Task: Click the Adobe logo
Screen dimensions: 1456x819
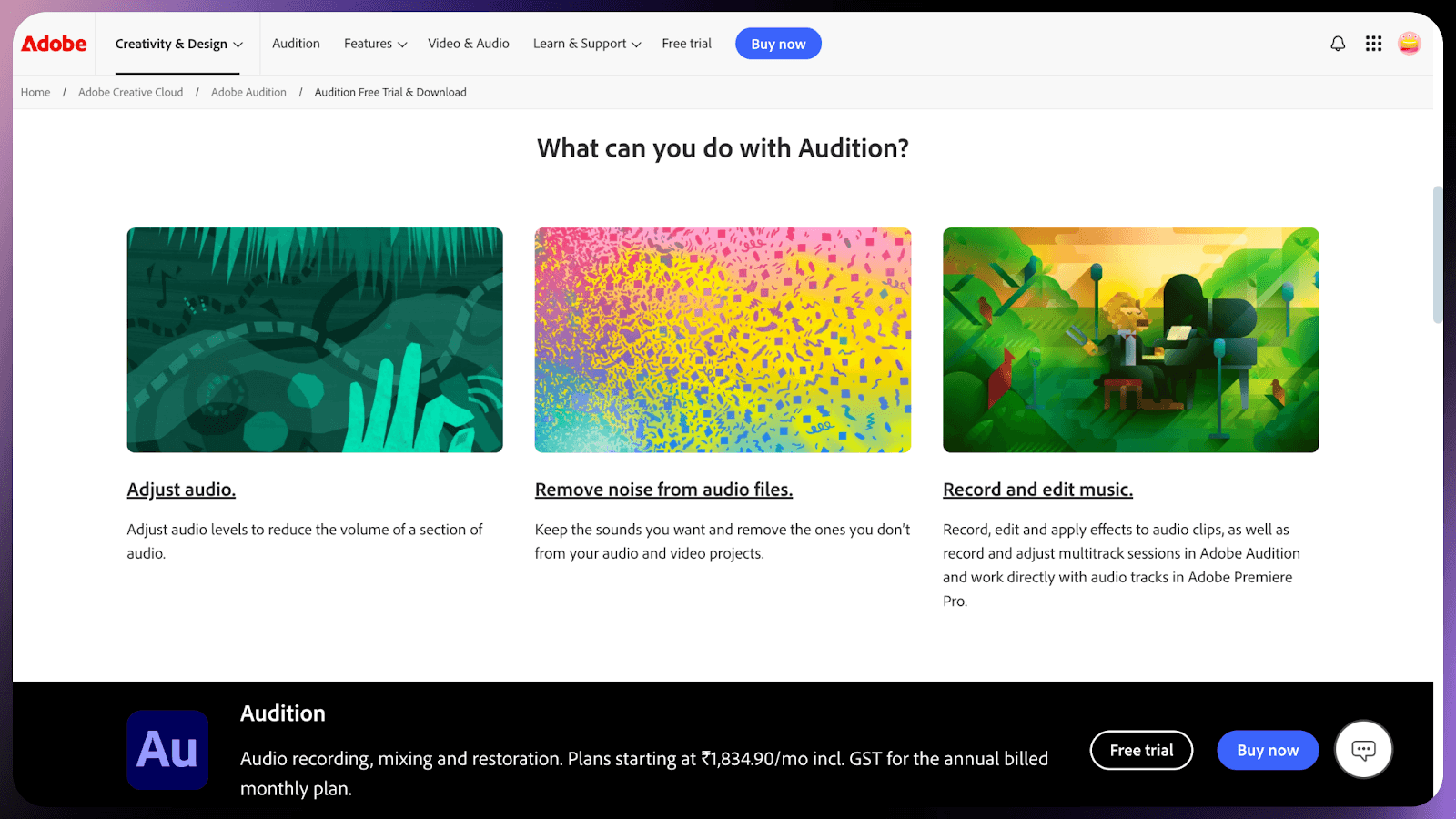Action: [54, 44]
